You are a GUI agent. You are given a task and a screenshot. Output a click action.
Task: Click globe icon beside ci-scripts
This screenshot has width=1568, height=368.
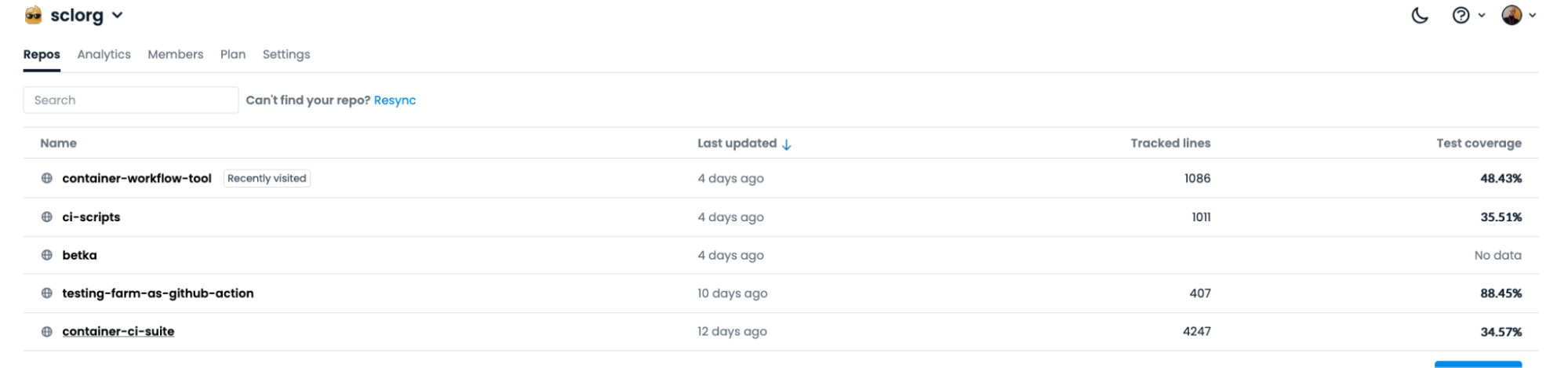click(x=47, y=217)
